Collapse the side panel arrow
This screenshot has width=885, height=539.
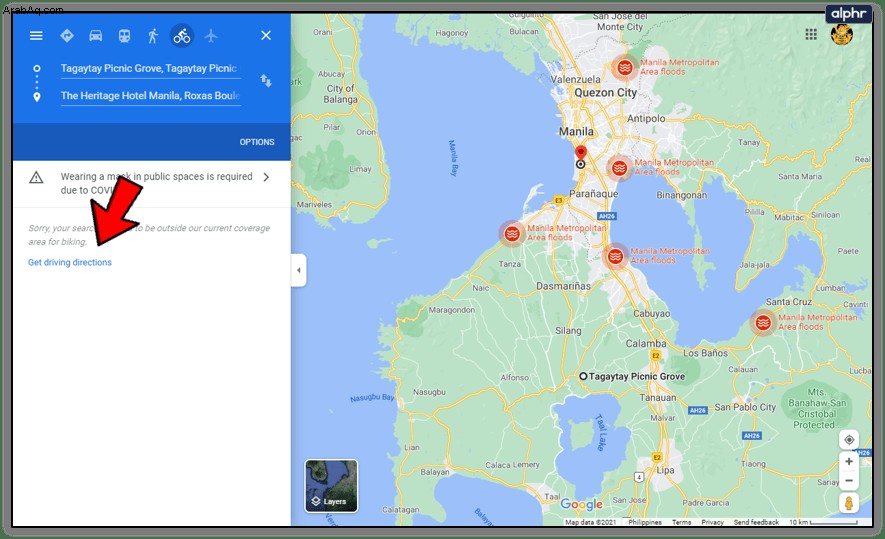point(299,270)
